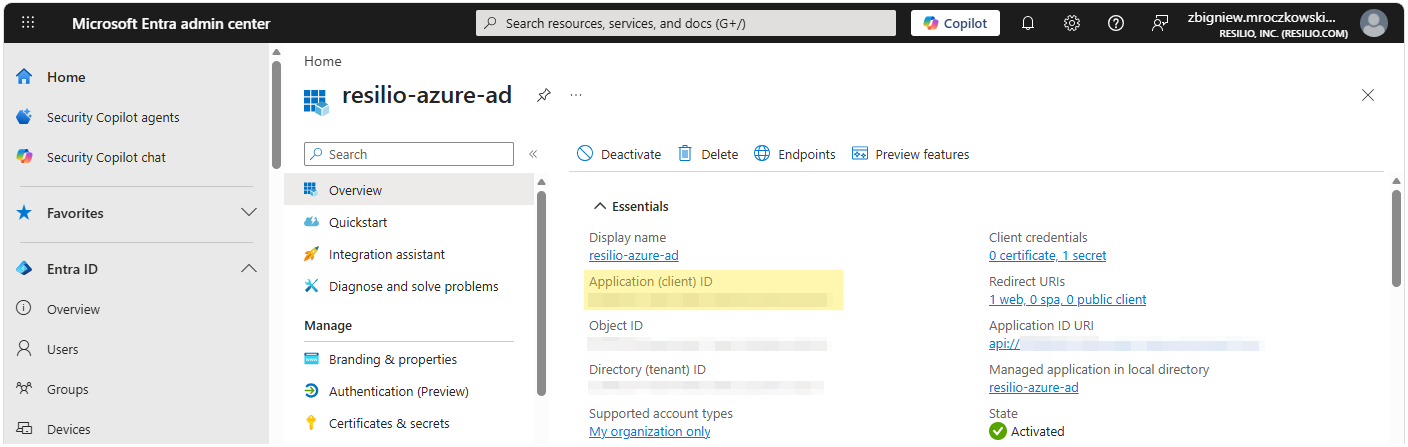Open the portal waffle menu icon
Screen dimensions: 1408x447
pos(28,23)
